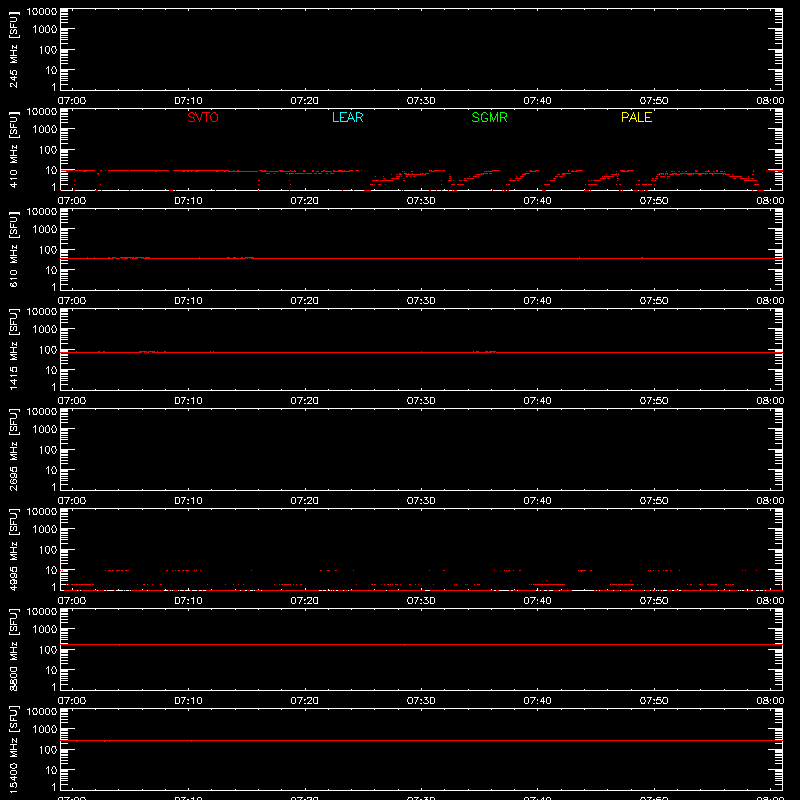
Task: Select the 1415 MHz [SFU] axis title
Action: (x=13, y=349)
